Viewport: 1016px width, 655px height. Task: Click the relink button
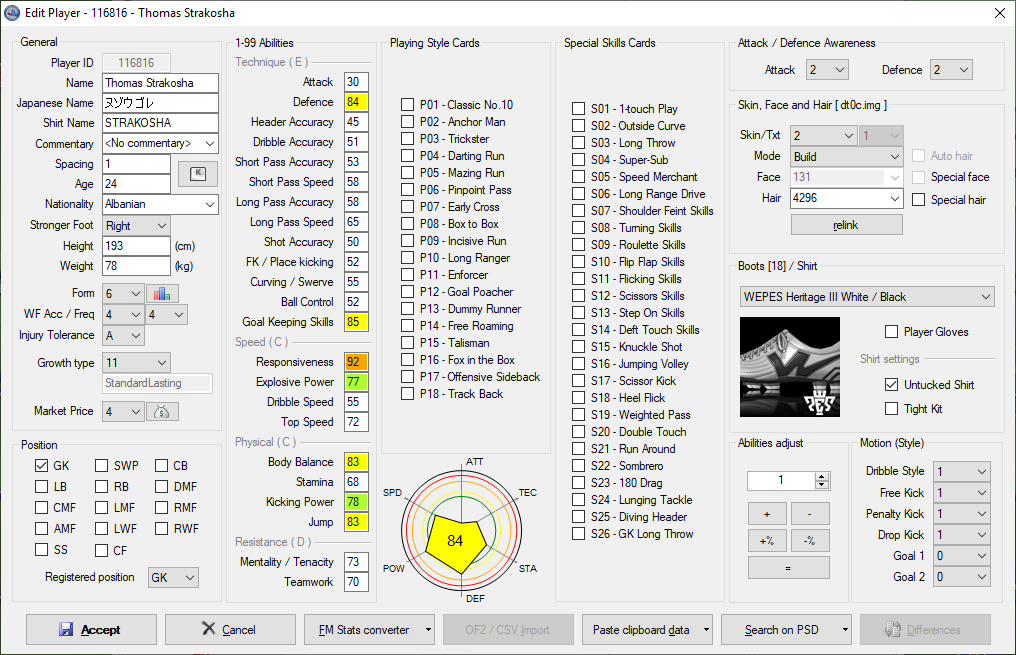point(846,225)
